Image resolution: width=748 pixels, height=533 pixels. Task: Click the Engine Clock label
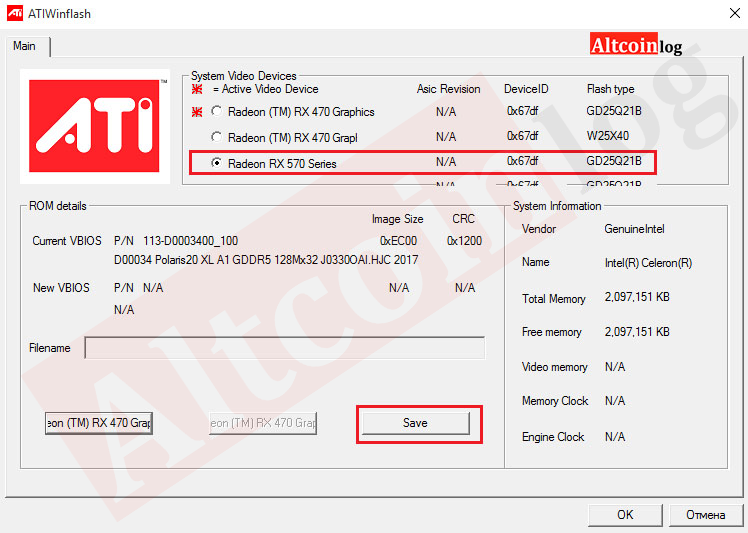(x=553, y=437)
